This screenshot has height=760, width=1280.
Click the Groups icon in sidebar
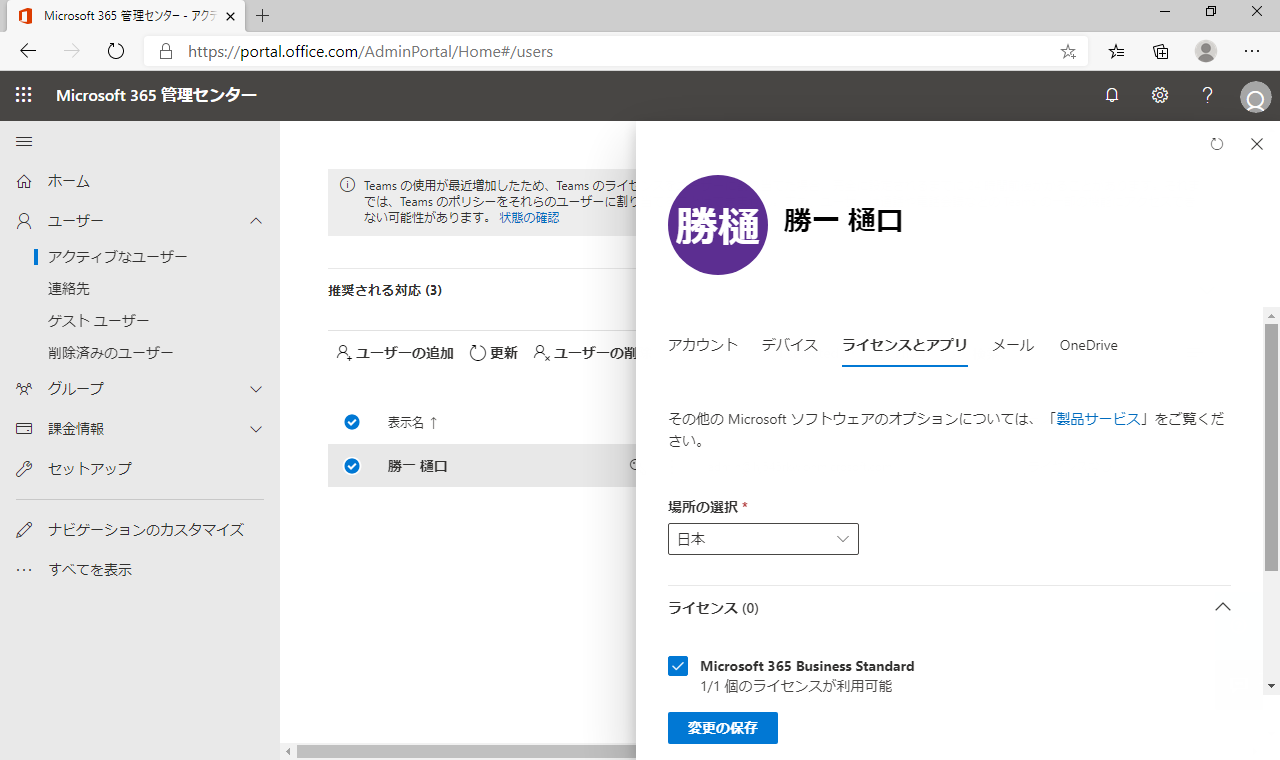coord(24,388)
